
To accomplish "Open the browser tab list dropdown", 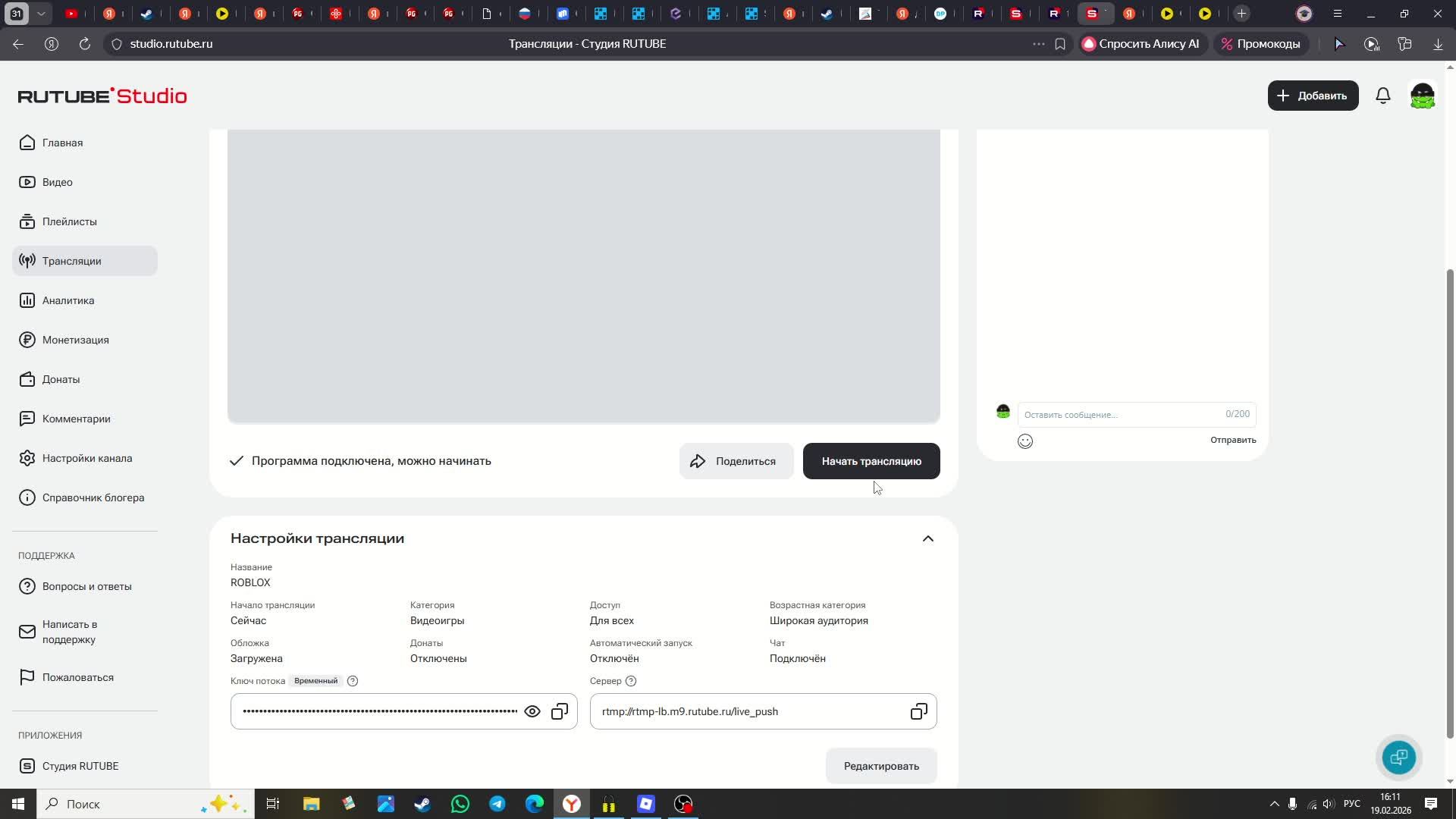I will (42, 13).
